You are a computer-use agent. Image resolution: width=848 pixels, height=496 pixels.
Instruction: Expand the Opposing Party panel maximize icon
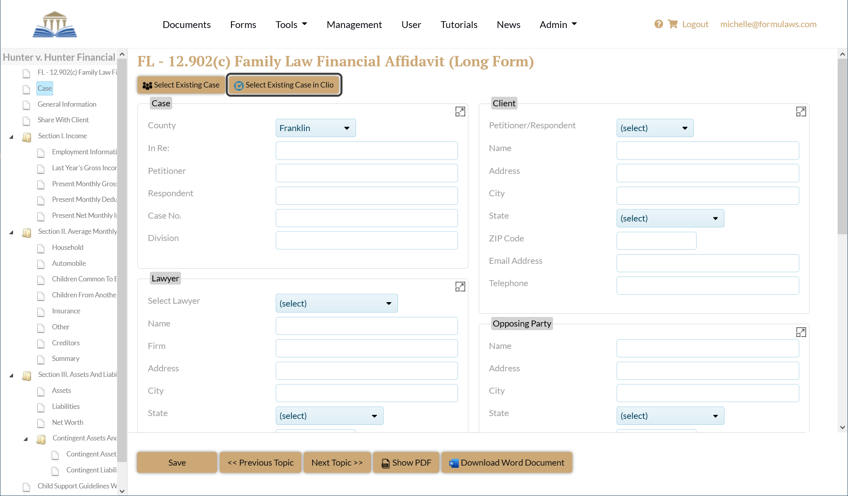(801, 332)
